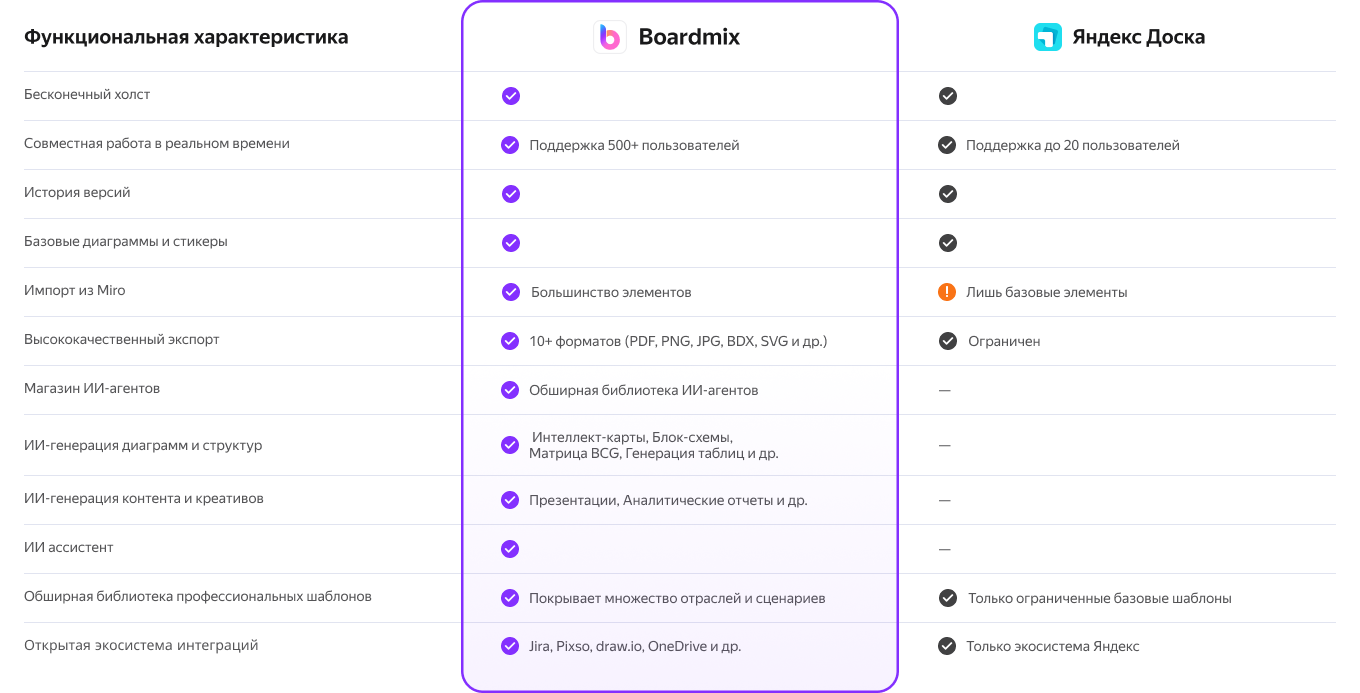
Task: Click Яндекс checkmark for История версий
Action: click(947, 194)
